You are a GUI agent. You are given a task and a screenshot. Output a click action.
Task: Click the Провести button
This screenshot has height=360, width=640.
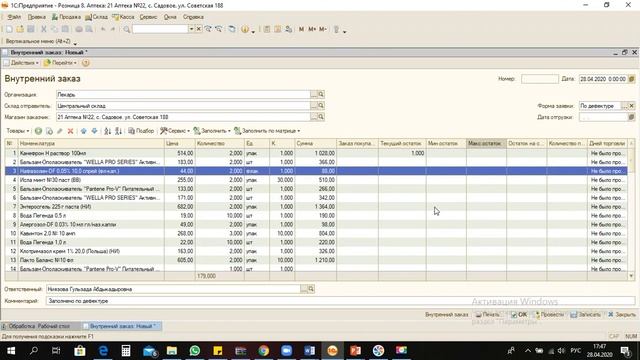[x=549, y=315]
